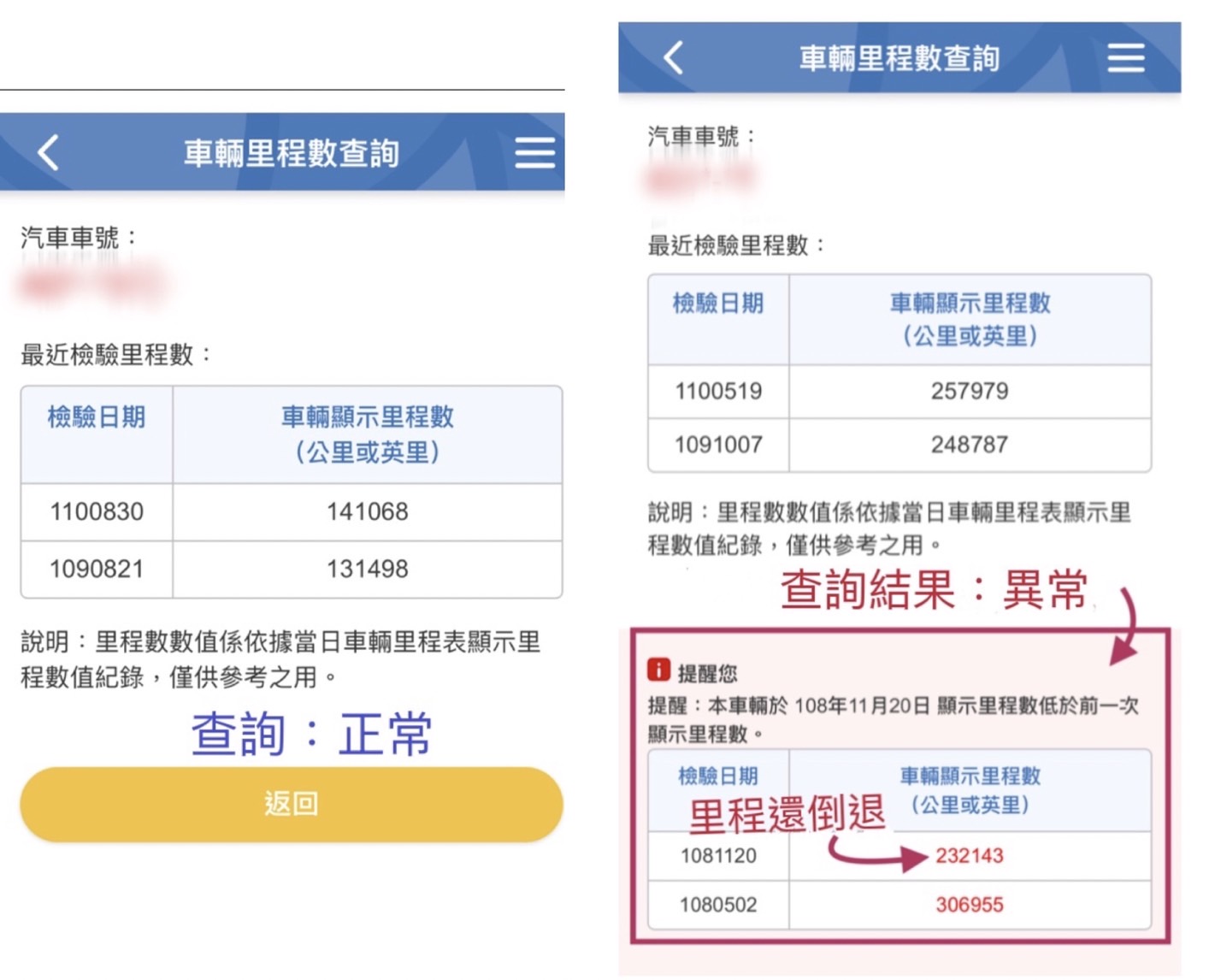Click mileage value 248787
Image resolution: width=1221 pixels, height=980 pixels.
point(970,445)
